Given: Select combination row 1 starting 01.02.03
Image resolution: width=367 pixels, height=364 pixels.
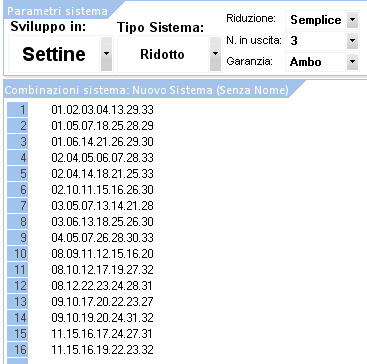Looking at the screenshot, I should pyautogui.click(x=102, y=110).
